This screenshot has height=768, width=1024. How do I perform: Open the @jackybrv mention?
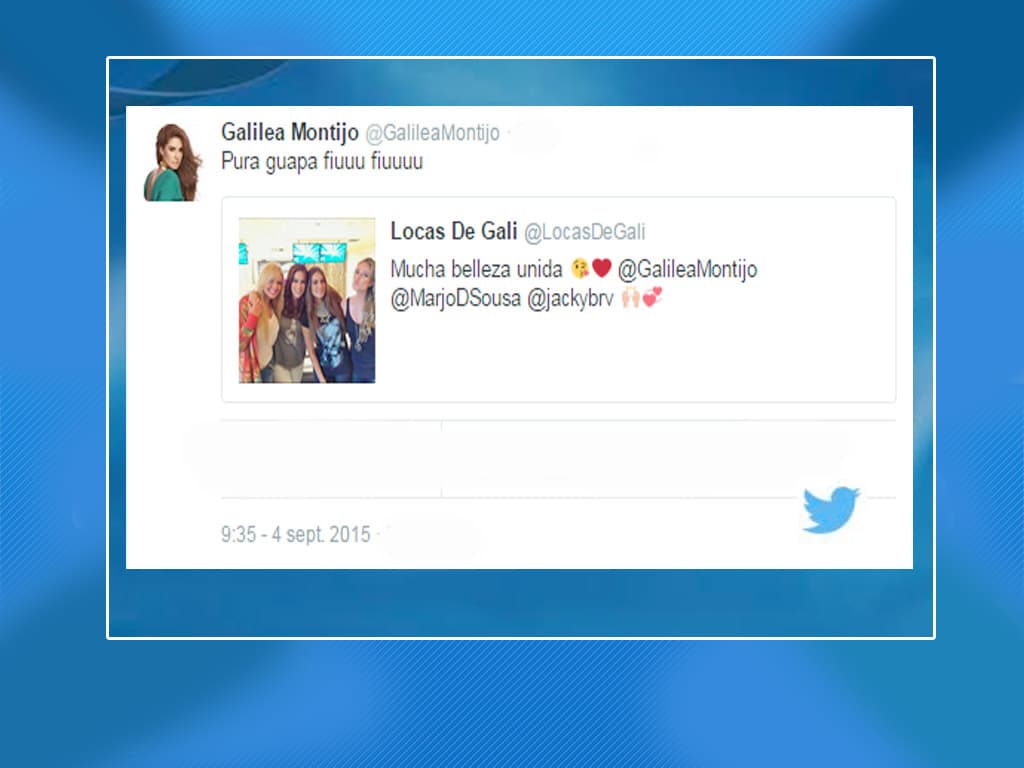(x=570, y=299)
